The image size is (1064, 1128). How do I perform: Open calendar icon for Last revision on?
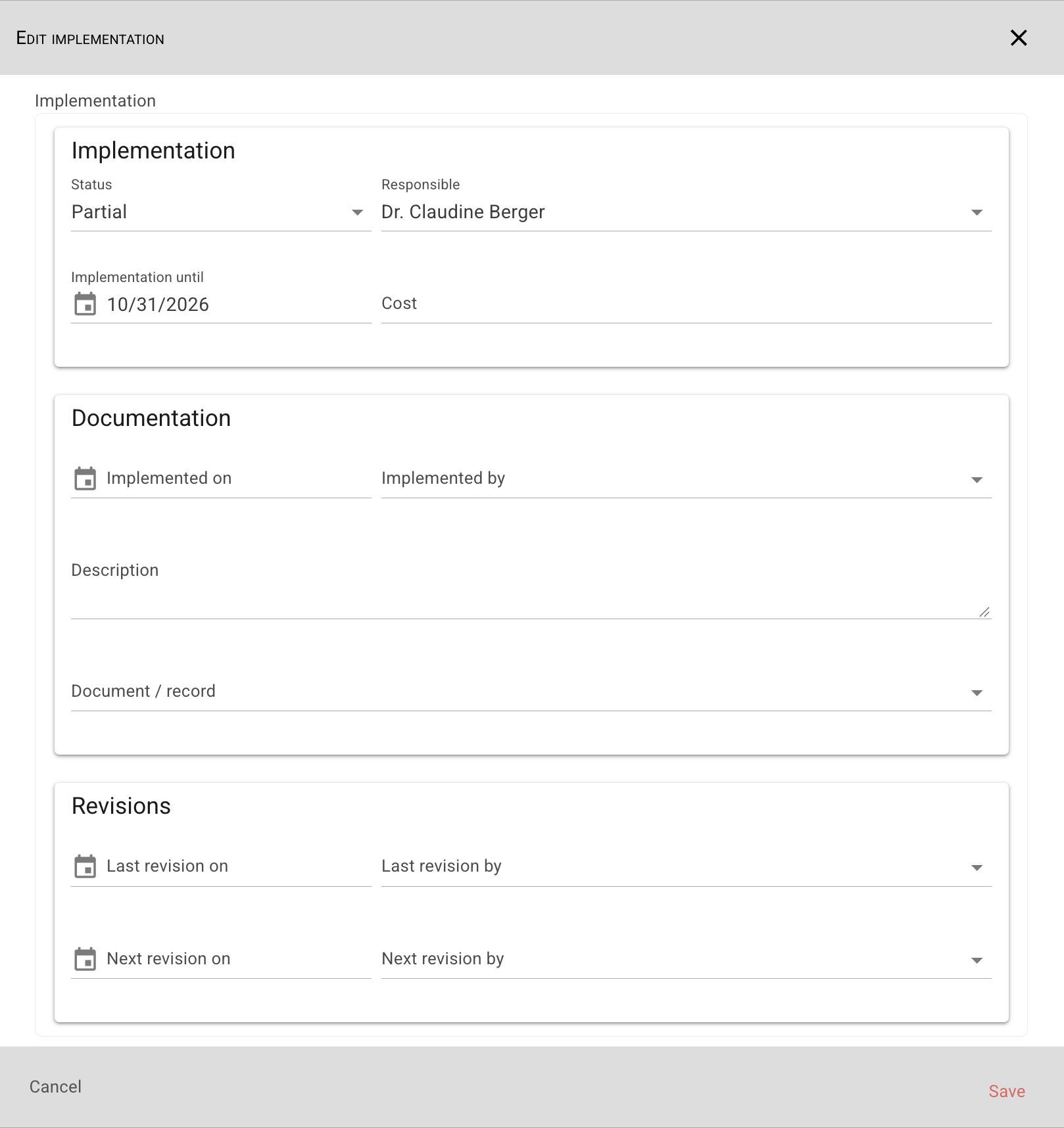(x=85, y=866)
